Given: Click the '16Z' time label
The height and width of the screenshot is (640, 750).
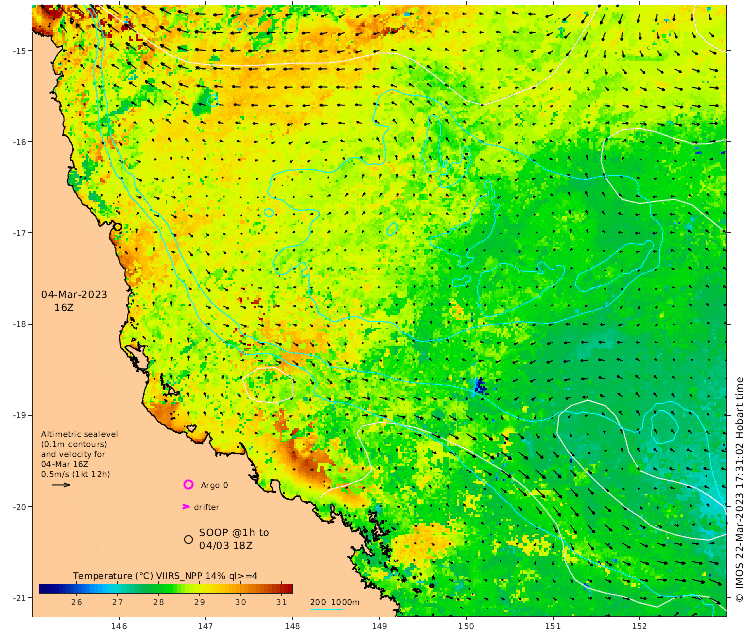Looking at the screenshot, I should click(64, 308).
